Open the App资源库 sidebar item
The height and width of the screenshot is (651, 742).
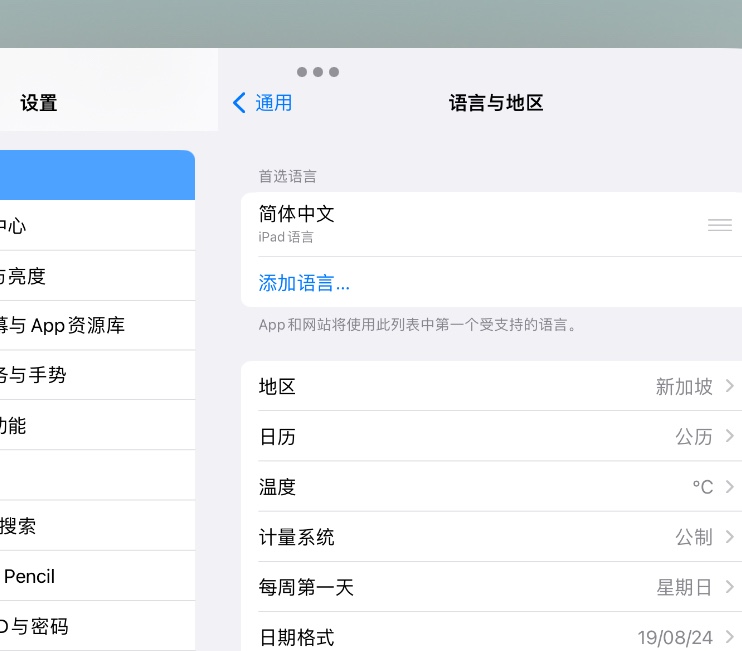click(x=95, y=326)
